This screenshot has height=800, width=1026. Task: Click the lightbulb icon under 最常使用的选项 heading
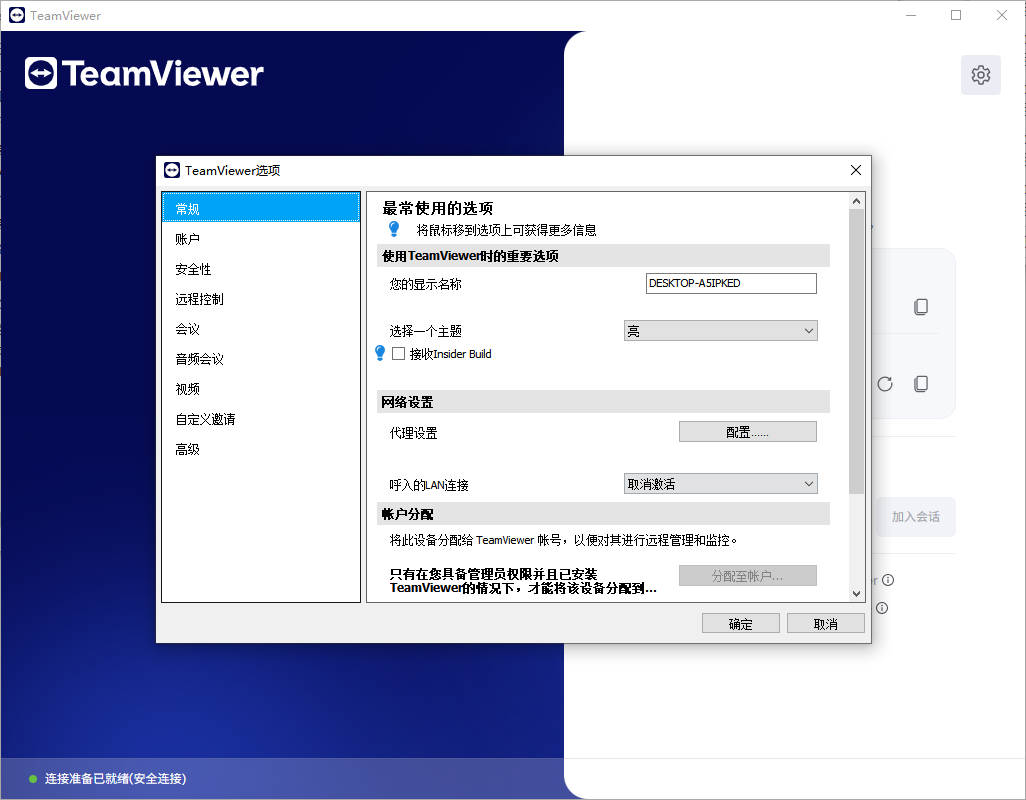(394, 229)
